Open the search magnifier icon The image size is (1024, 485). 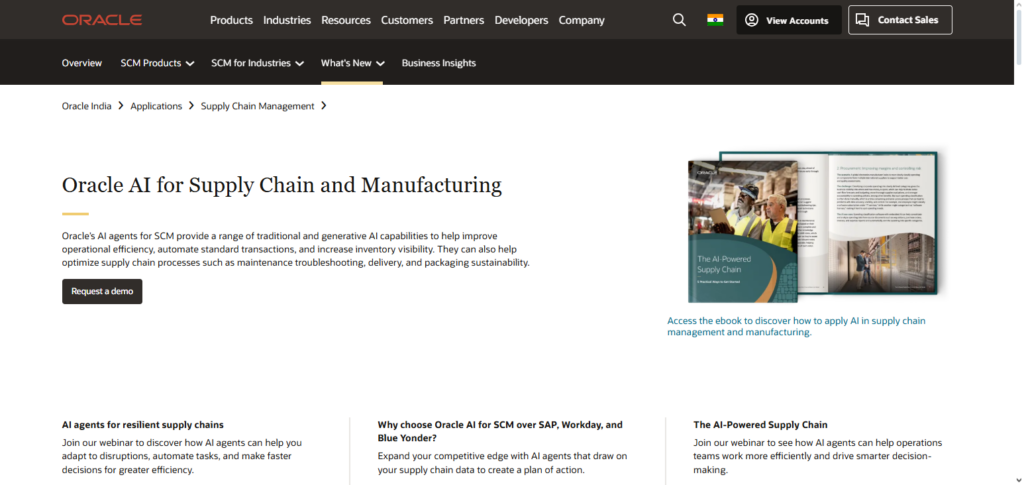(680, 20)
